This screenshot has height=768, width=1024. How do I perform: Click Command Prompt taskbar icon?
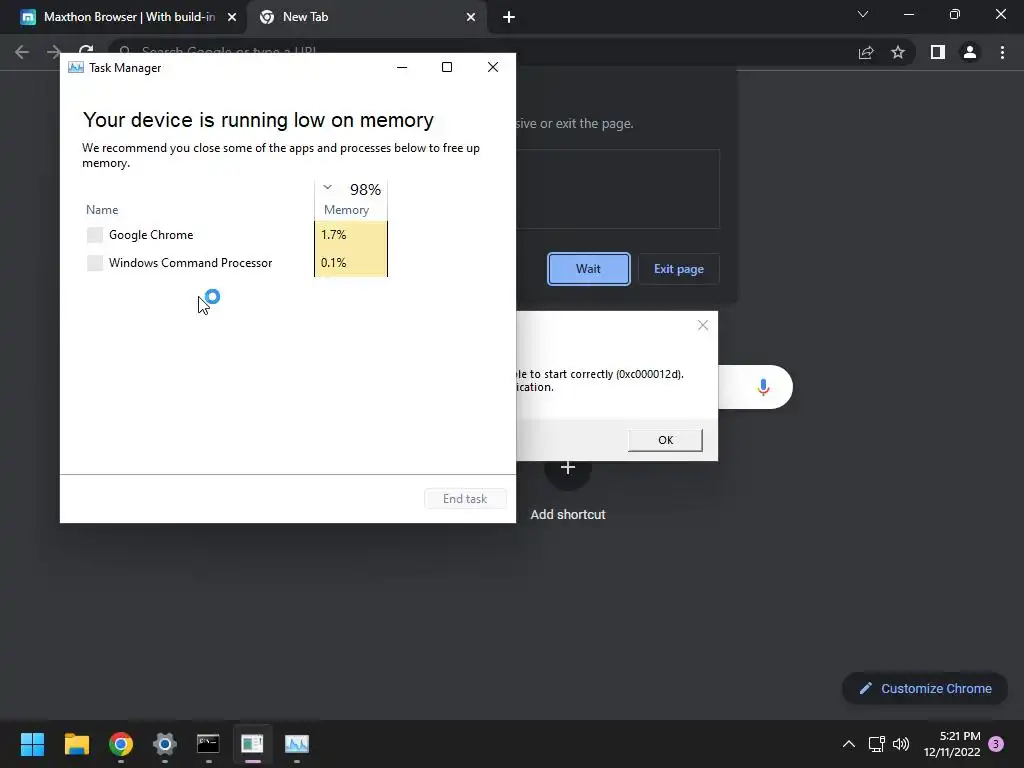point(208,744)
